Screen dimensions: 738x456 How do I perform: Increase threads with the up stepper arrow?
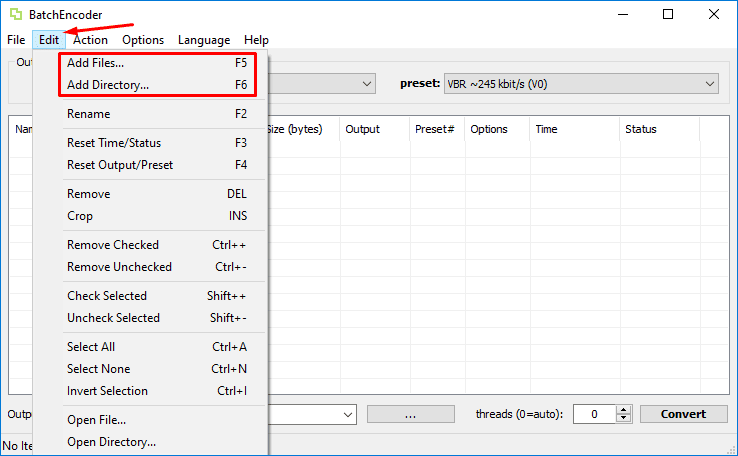click(x=624, y=410)
